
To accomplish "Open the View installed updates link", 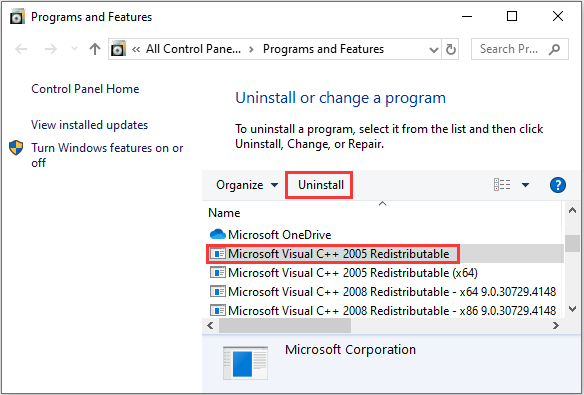I will (x=89, y=125).
